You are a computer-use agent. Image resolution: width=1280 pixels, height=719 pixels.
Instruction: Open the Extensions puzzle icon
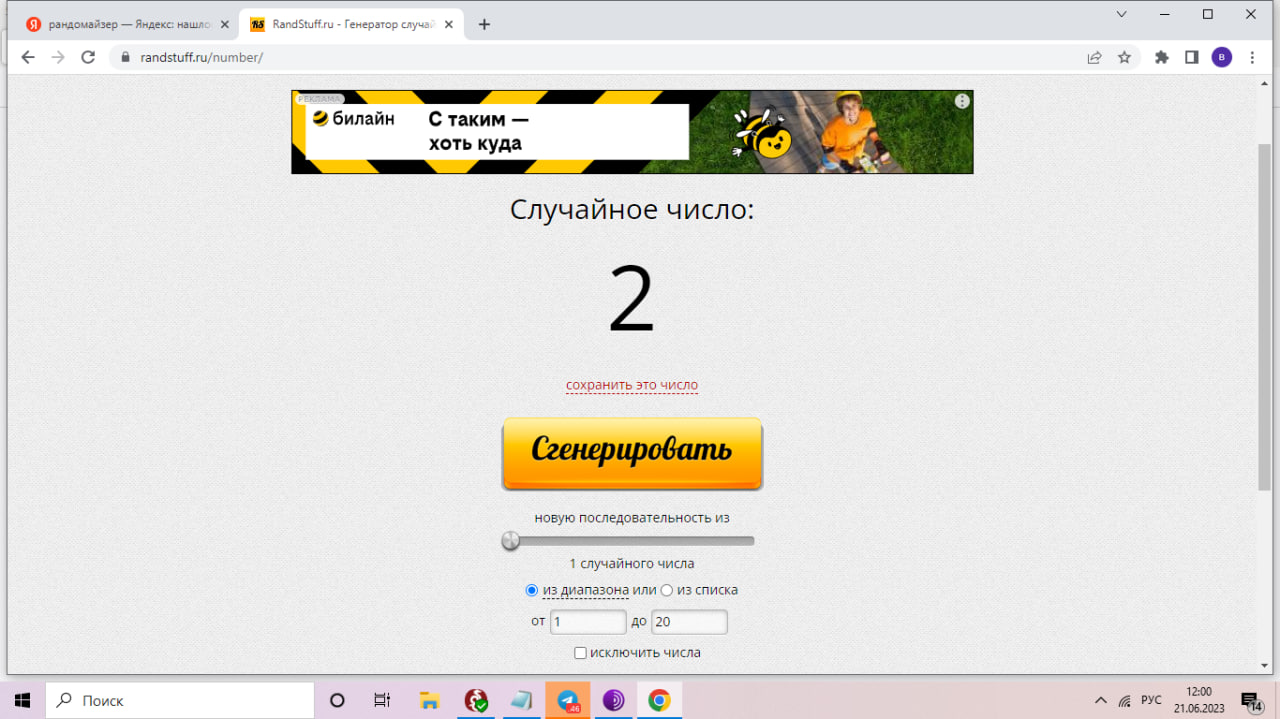1161,57
